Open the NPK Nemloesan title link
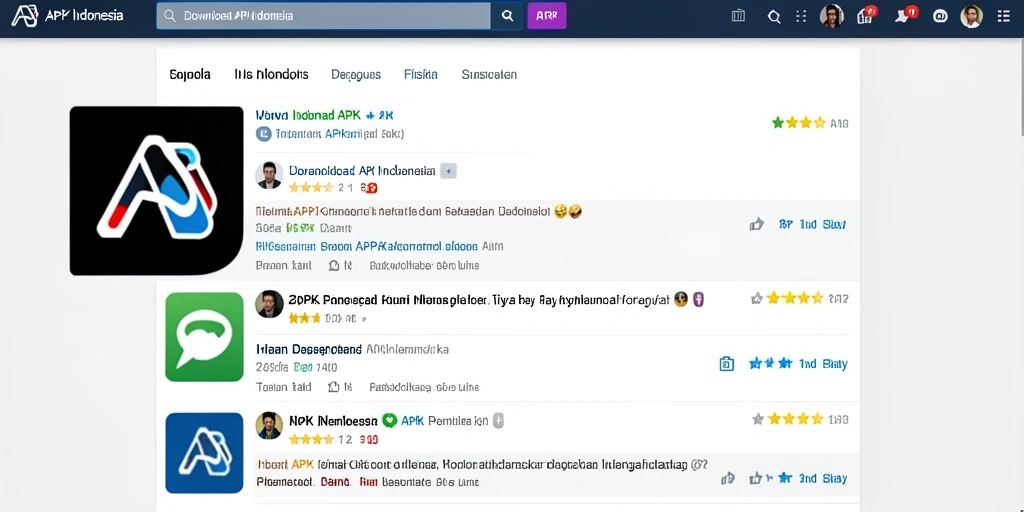The image size is (1024, 512). pyautogui.click(x=333, y=421)
